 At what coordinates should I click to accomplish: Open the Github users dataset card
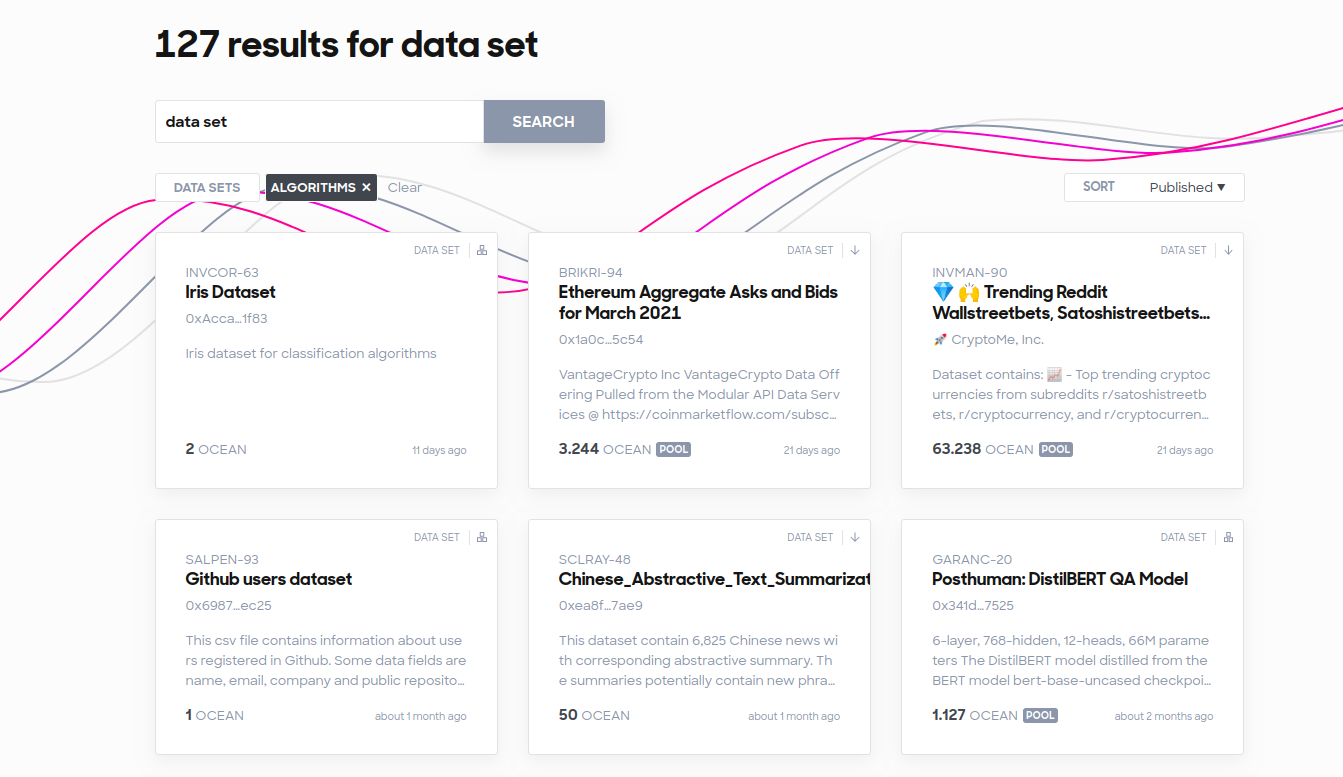click(268, 579)
